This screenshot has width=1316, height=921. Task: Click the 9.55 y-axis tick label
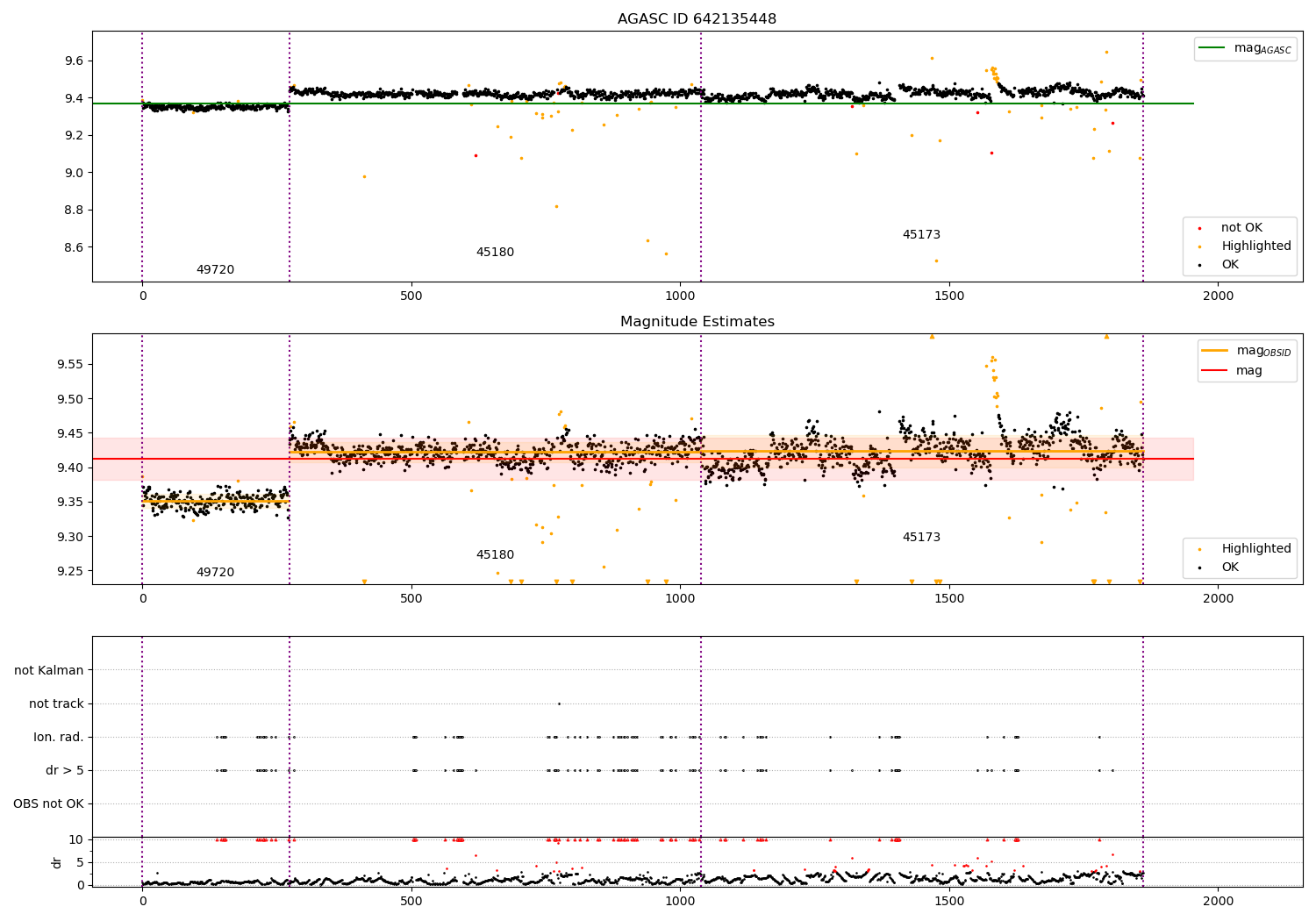click(x=70, y=364)
